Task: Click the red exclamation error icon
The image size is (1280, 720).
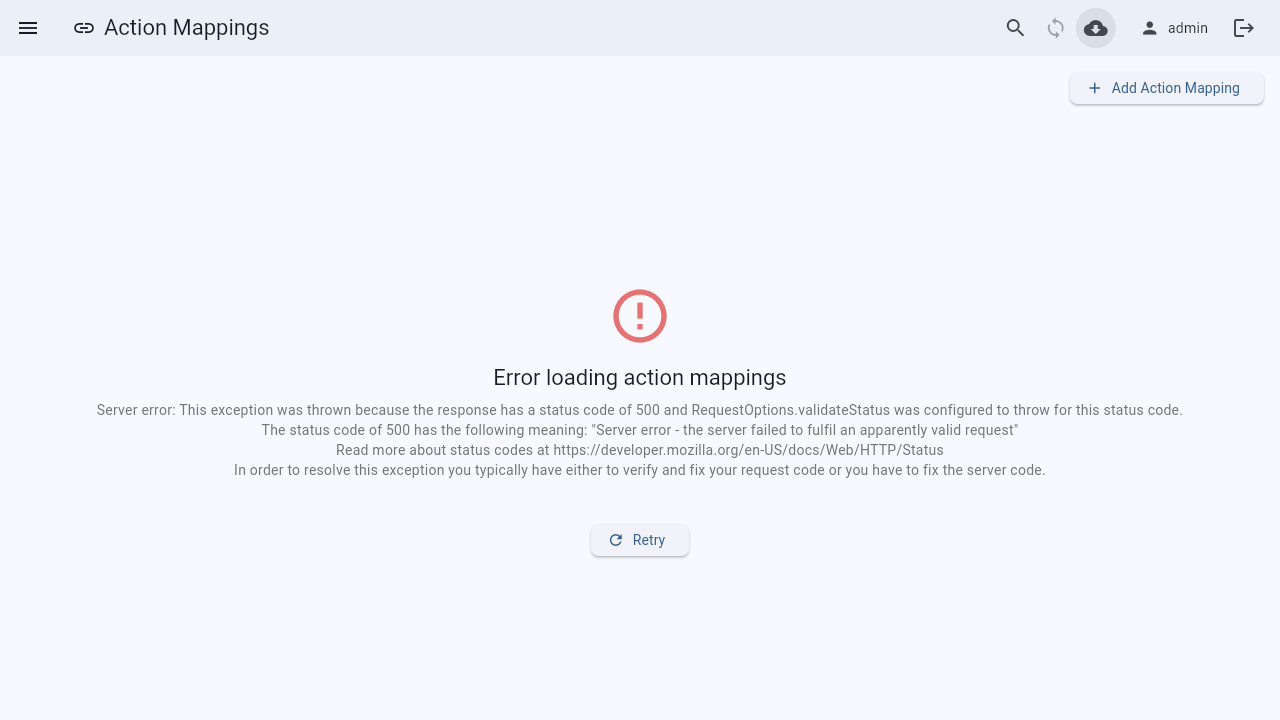Action: [x=640, y=316]
